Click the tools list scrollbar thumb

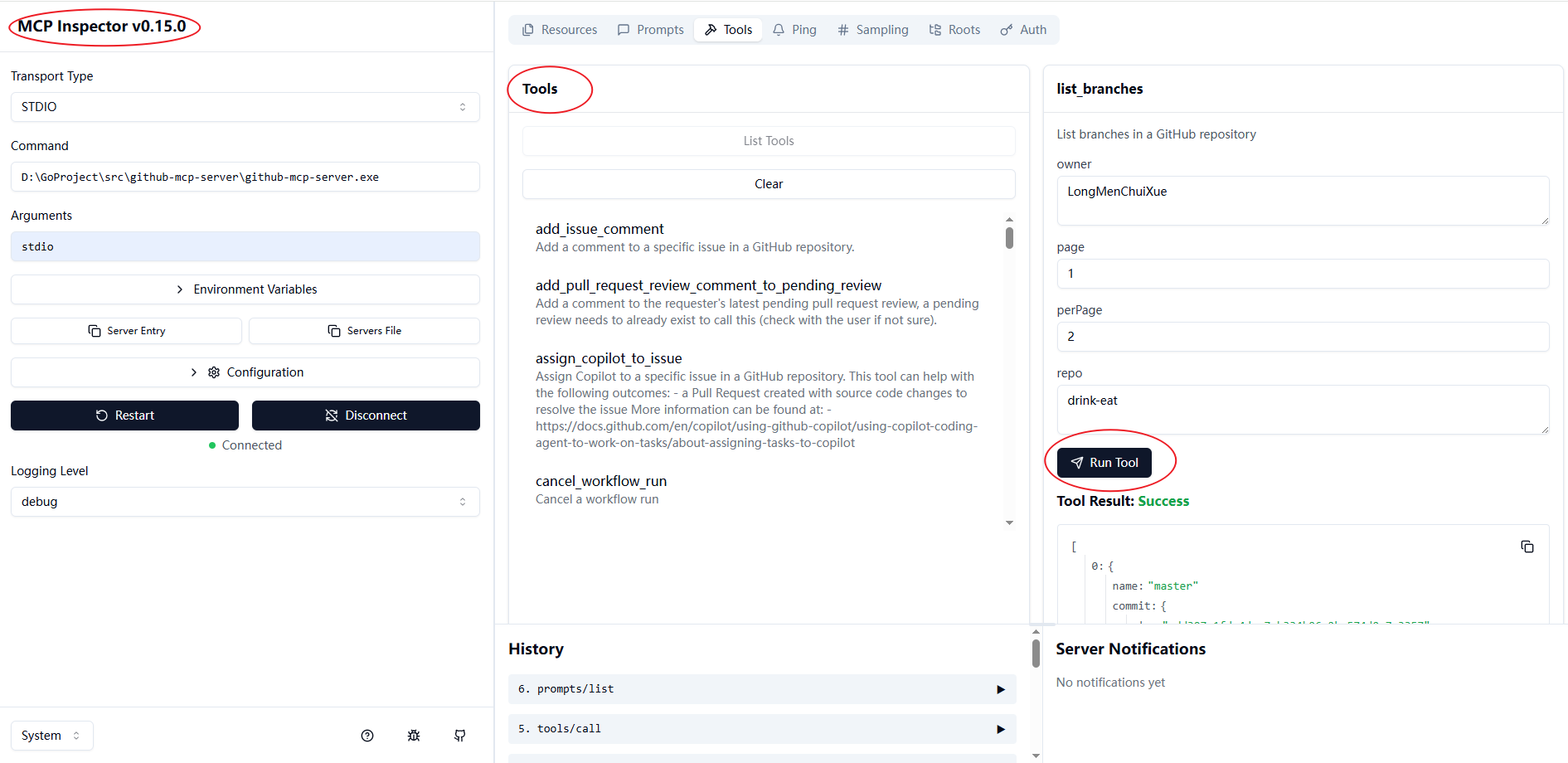click(1009, 238)
